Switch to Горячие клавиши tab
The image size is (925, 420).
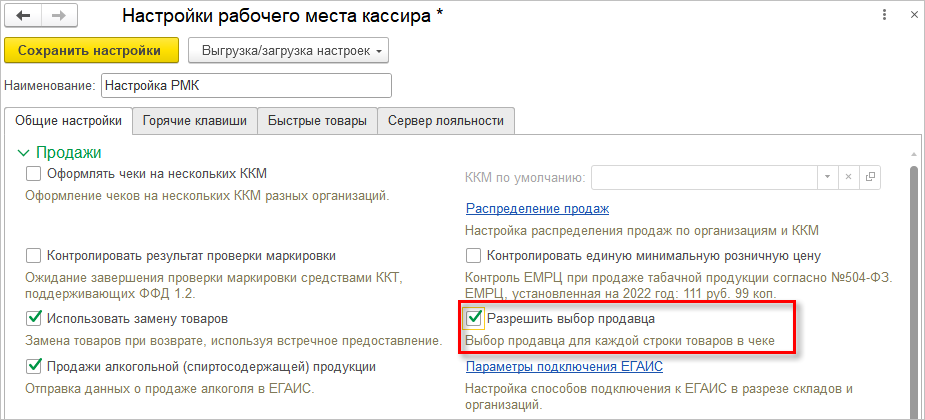click(195, 121)
